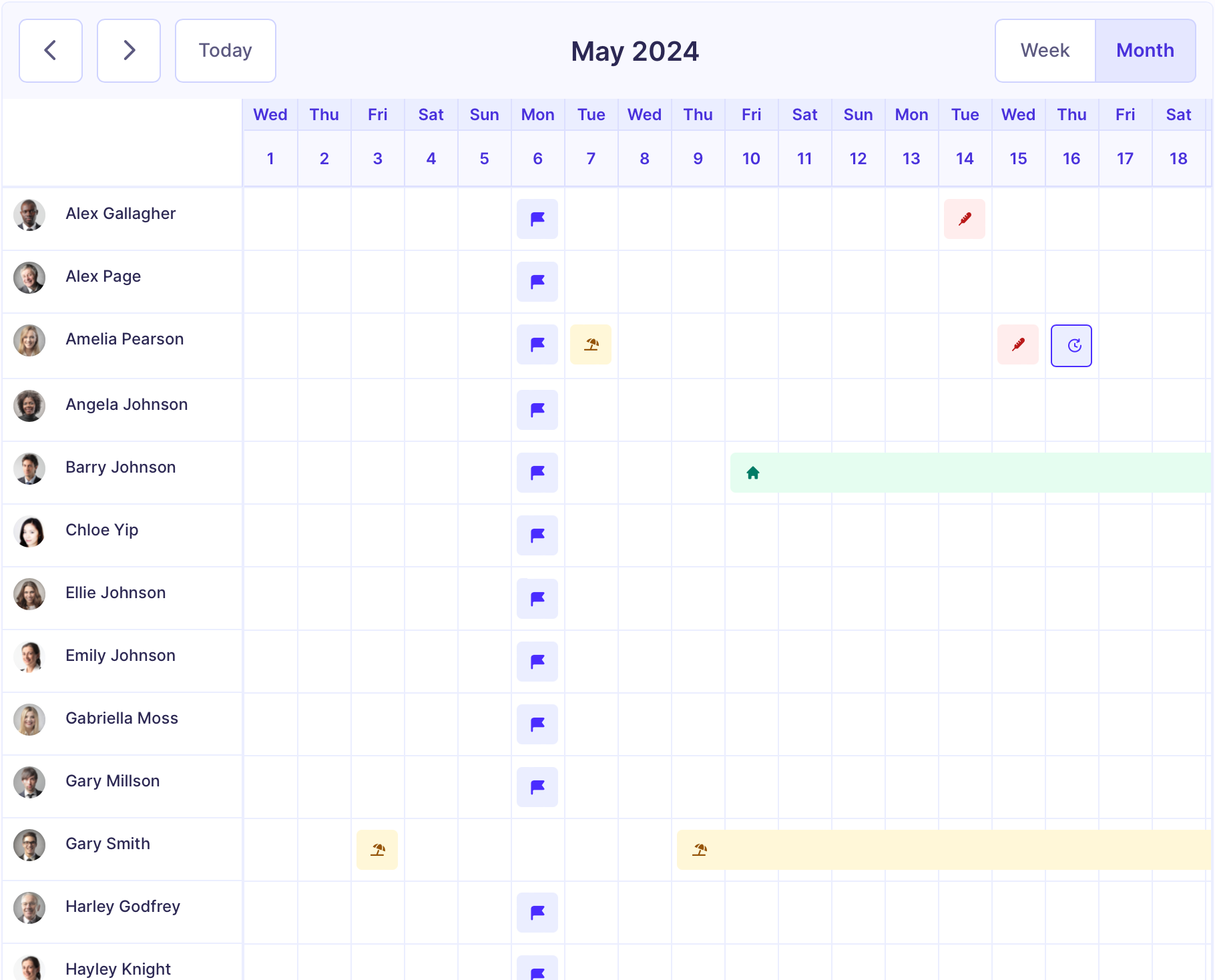Click Chloe Yip's flag icon on May 6
The image size is (1215, 980).
click(x=537, y=535)
